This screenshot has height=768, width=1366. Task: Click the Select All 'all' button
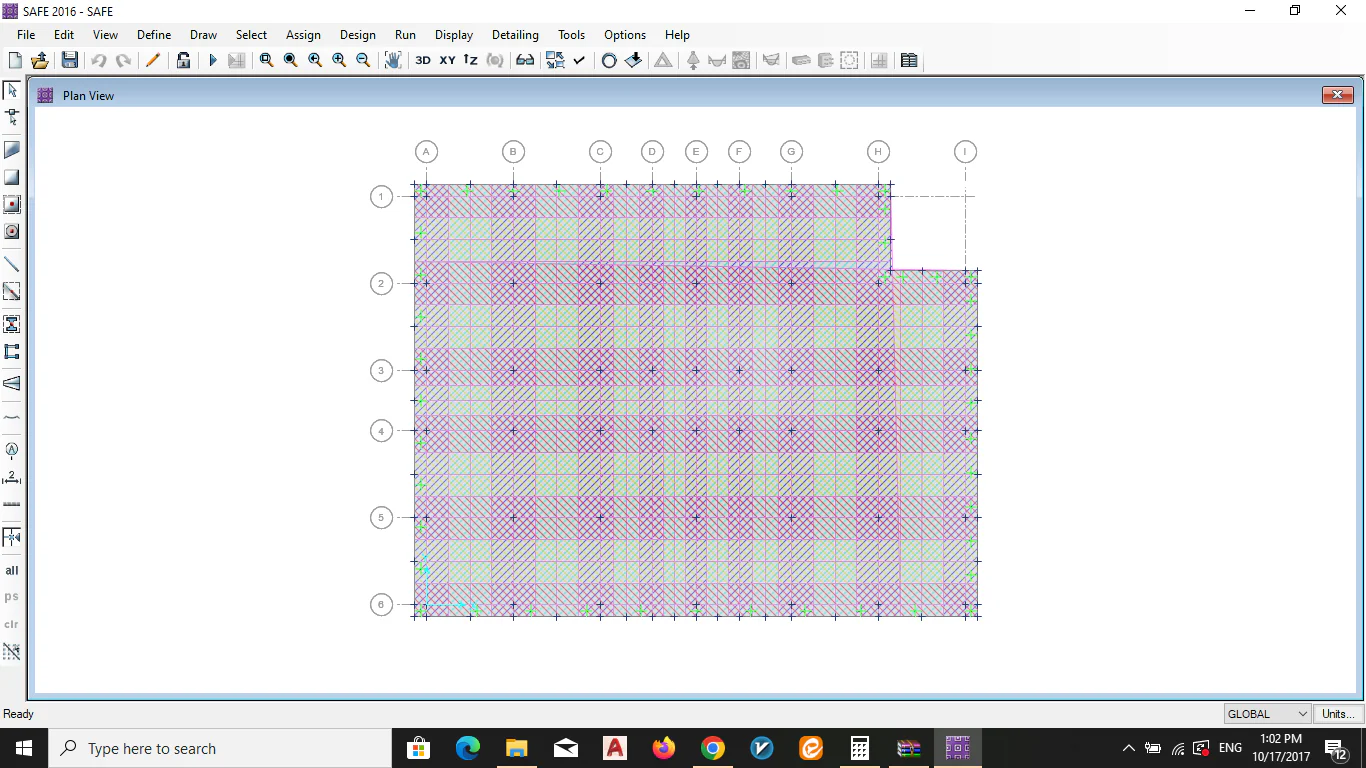12,570
